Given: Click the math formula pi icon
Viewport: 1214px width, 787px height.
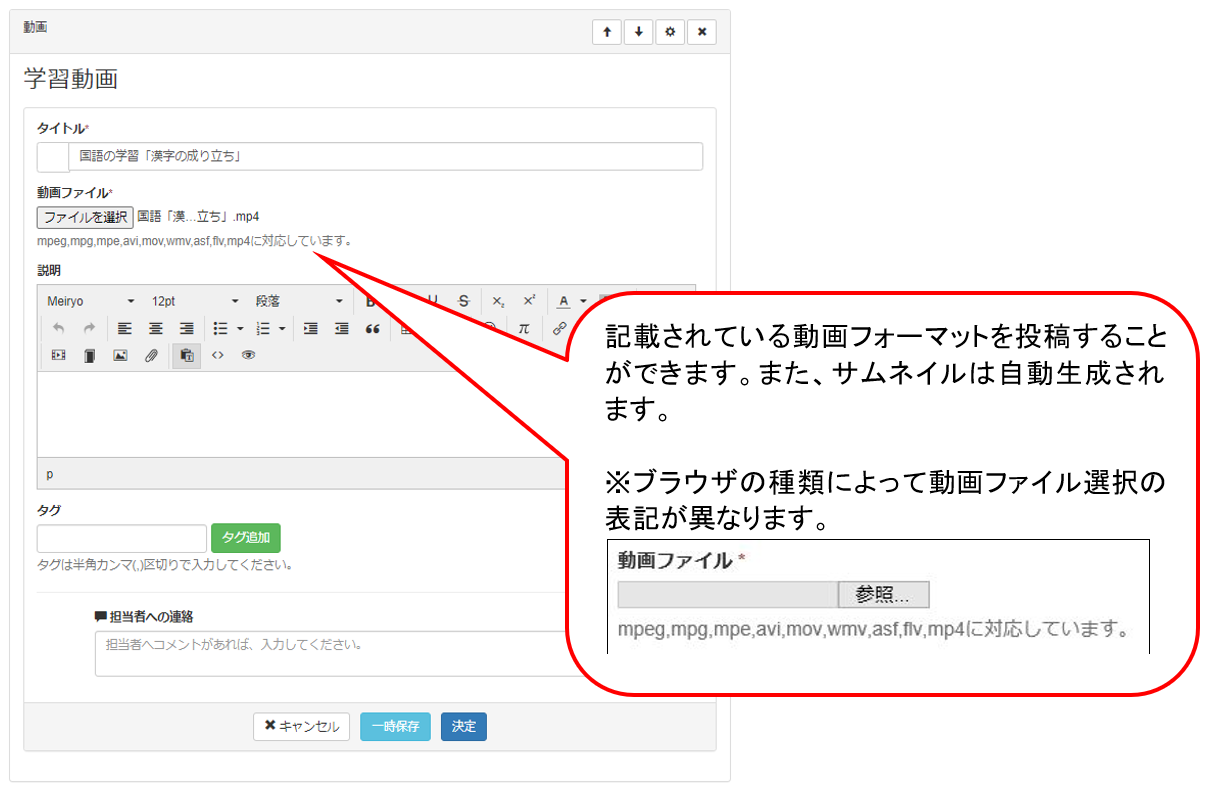Looking at the screenshot, I should (x=523, y=328).
